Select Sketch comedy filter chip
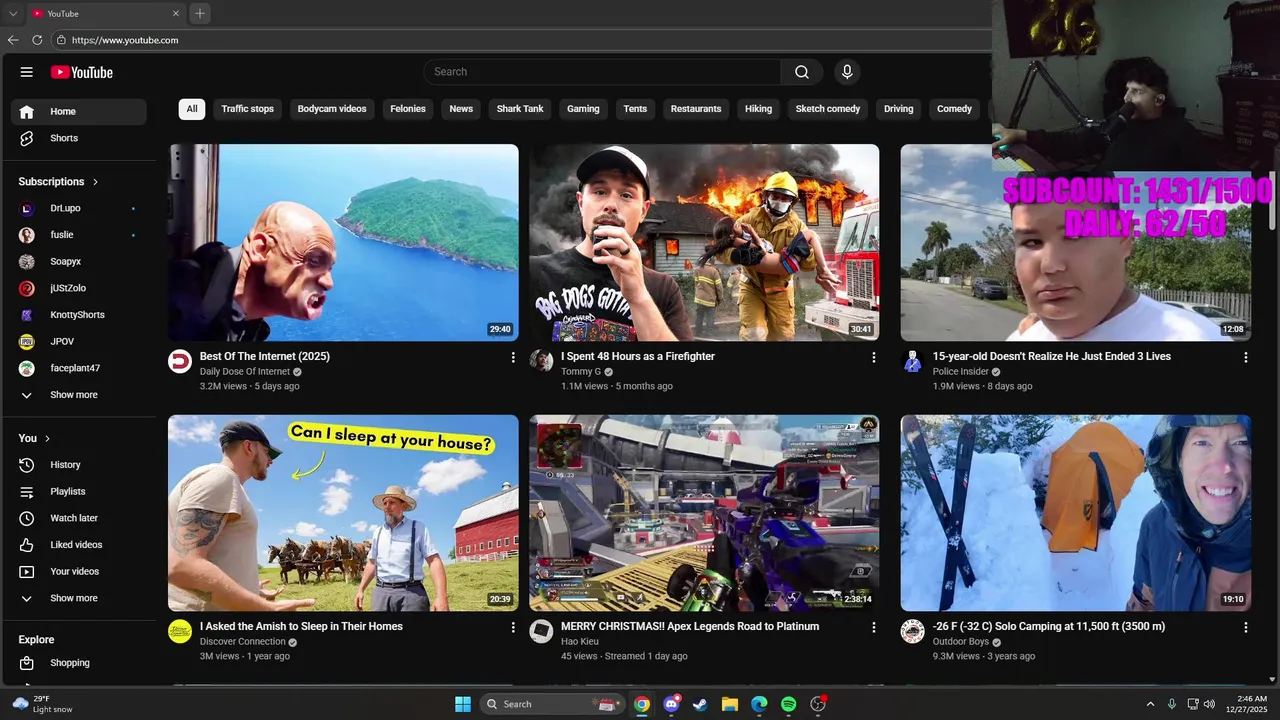1280x720 pixels. [x=828, y=109]
